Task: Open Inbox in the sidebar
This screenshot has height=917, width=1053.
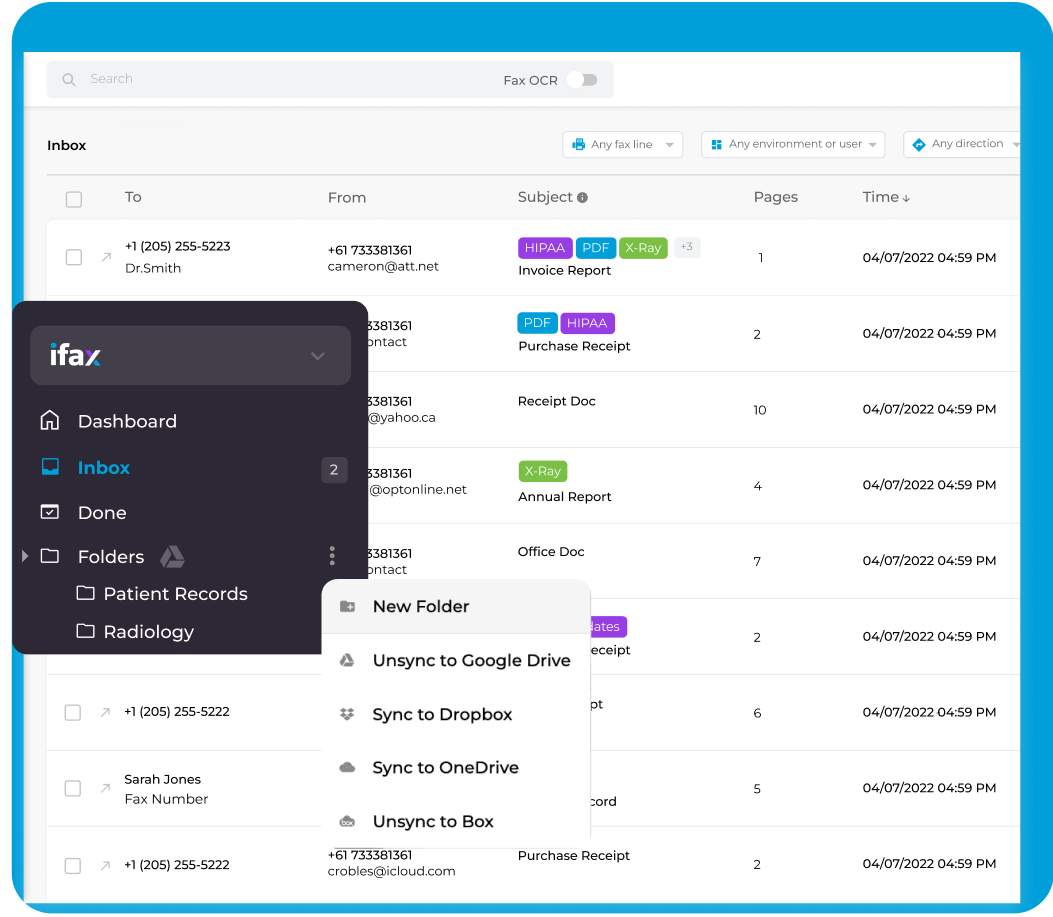Action: point(104,468)
